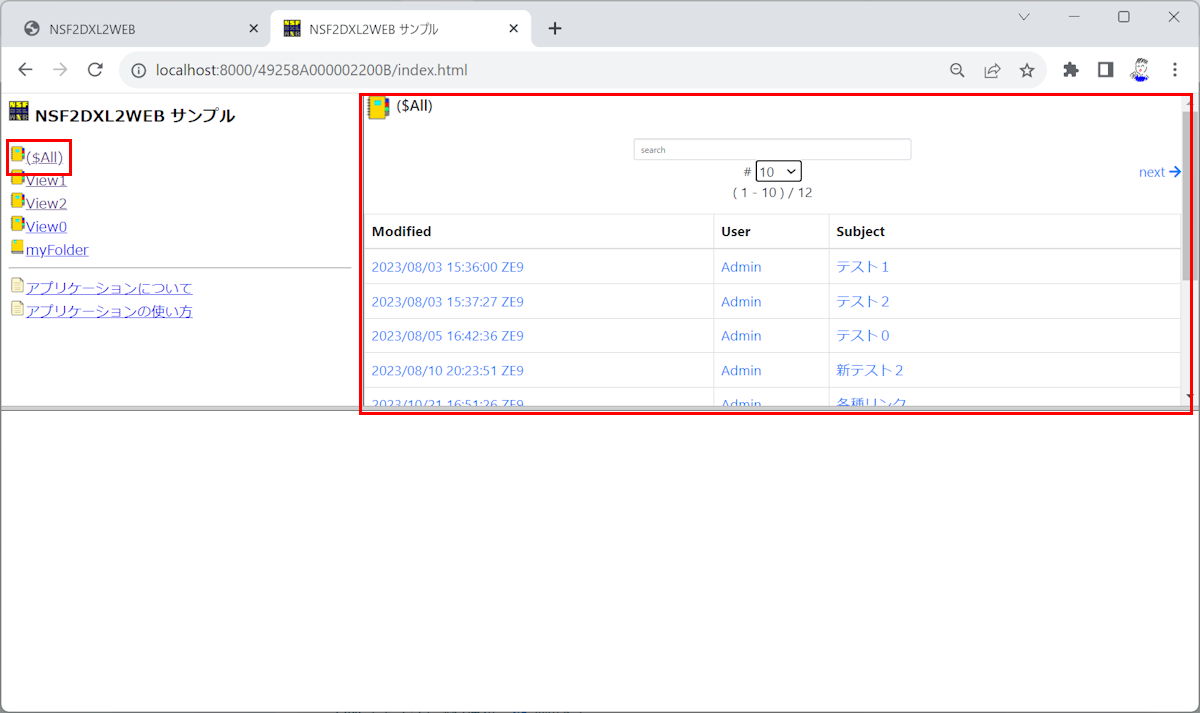
Task: Open entry dated 2023/08/03 15:36:00 ZE9
Action: 447,267
